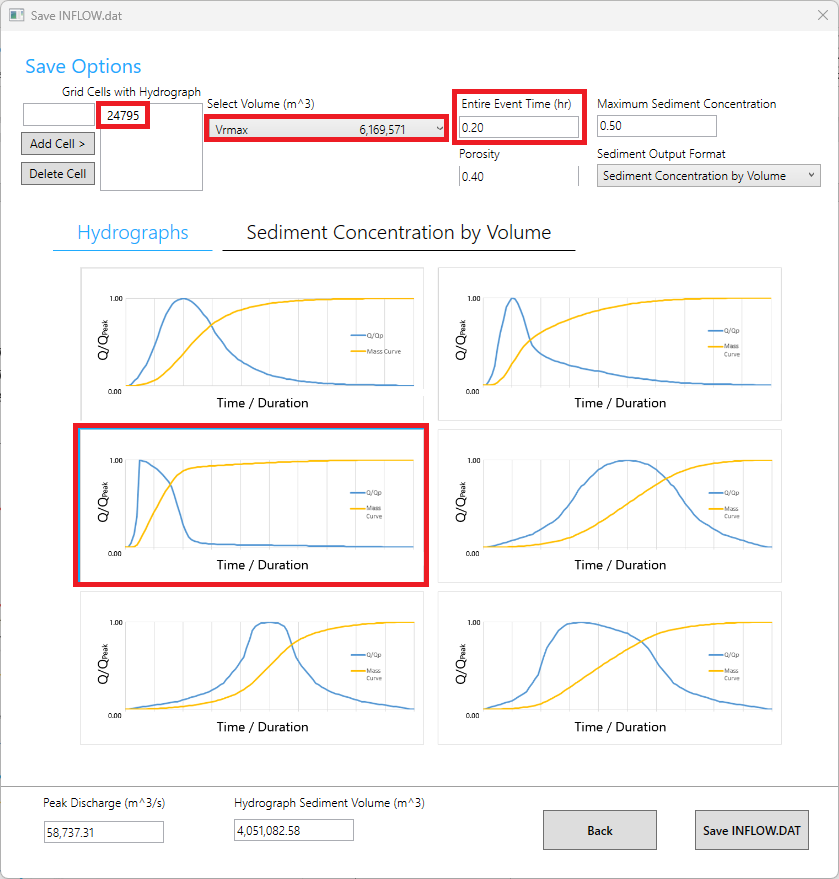839x879 pixels.
Task: Open Sediment Concentration by Volume tab
Action: [x=398, y=233]
